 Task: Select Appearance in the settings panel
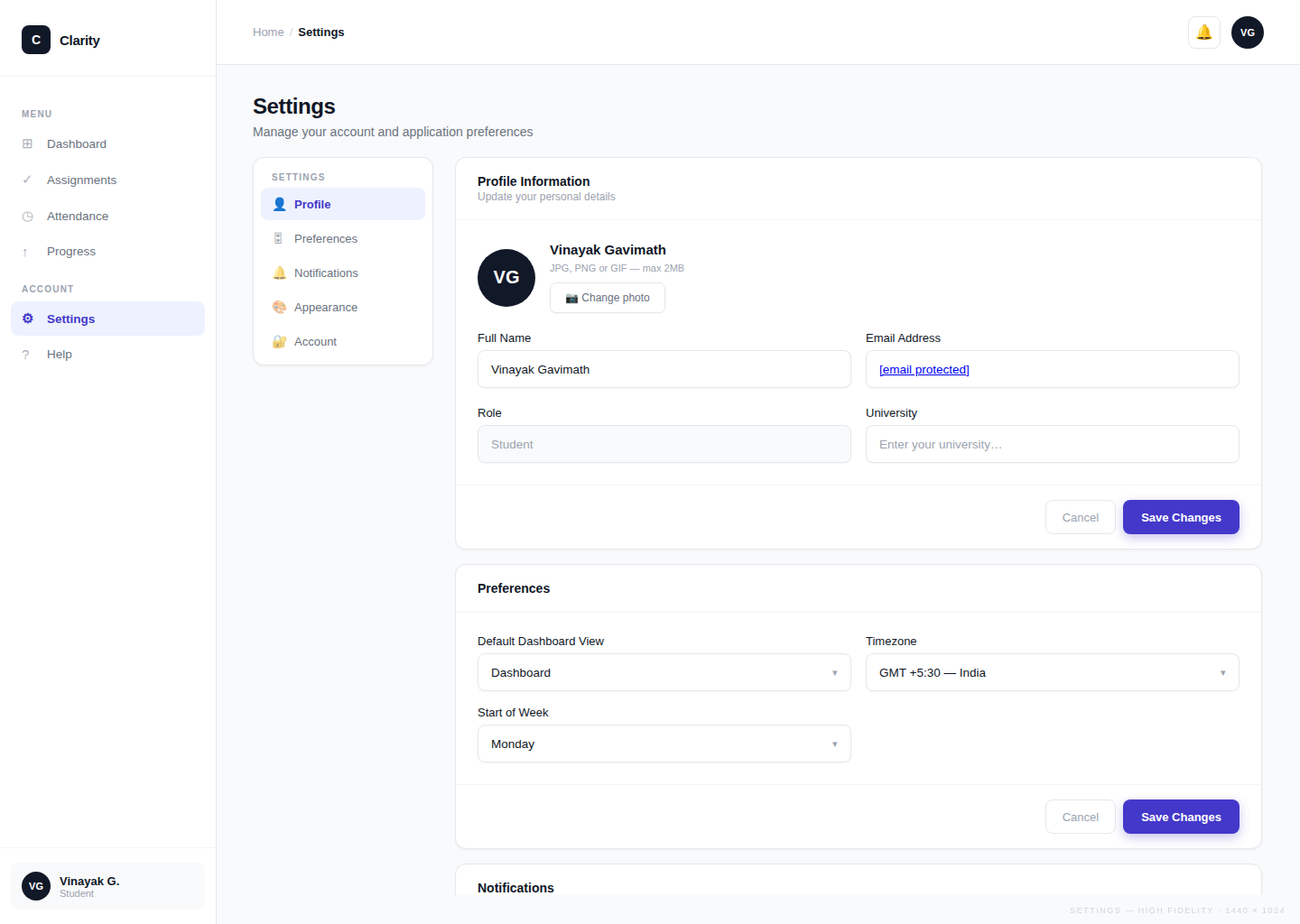(x=326, y=308)
